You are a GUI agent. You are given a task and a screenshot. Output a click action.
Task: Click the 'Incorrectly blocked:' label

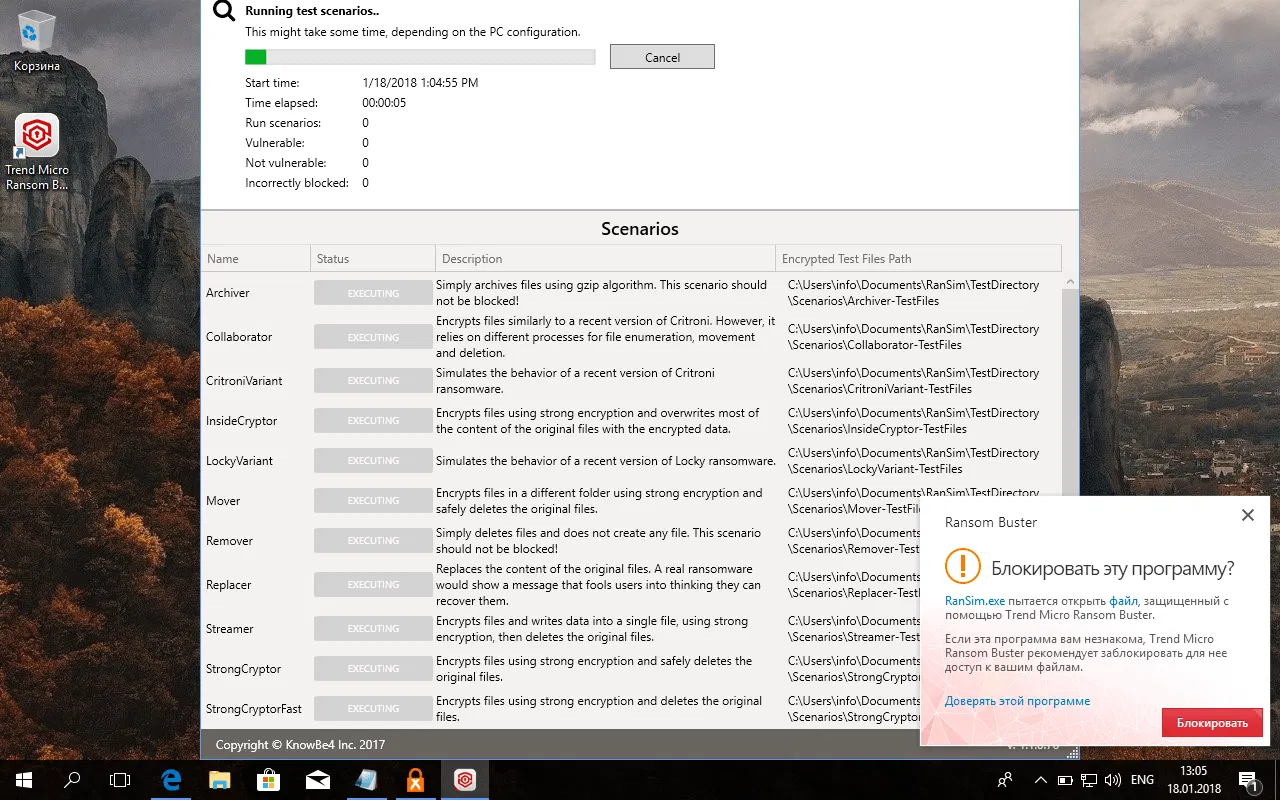(x=297, y=183)
